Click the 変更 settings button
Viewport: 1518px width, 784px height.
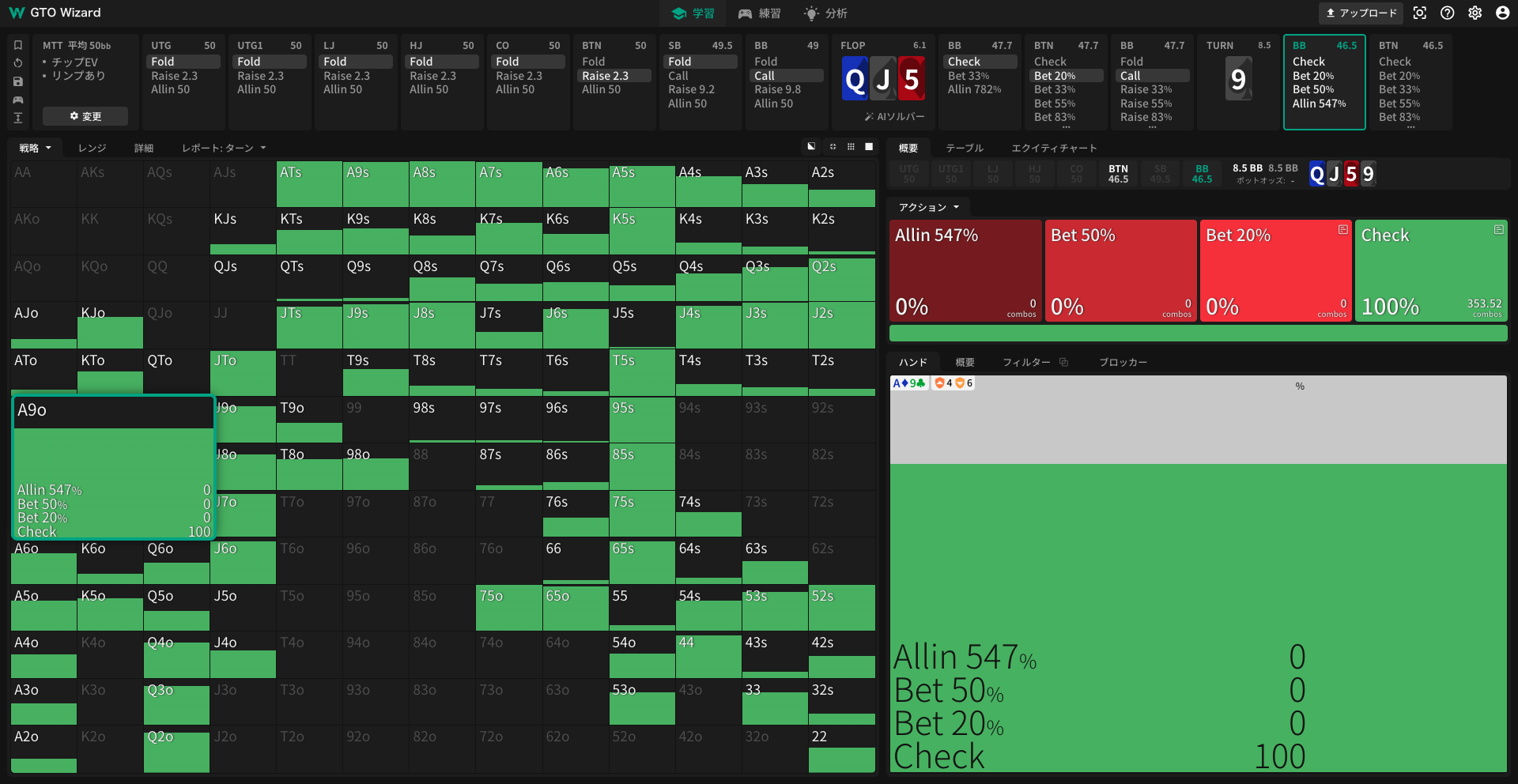[x=85, y=116]
